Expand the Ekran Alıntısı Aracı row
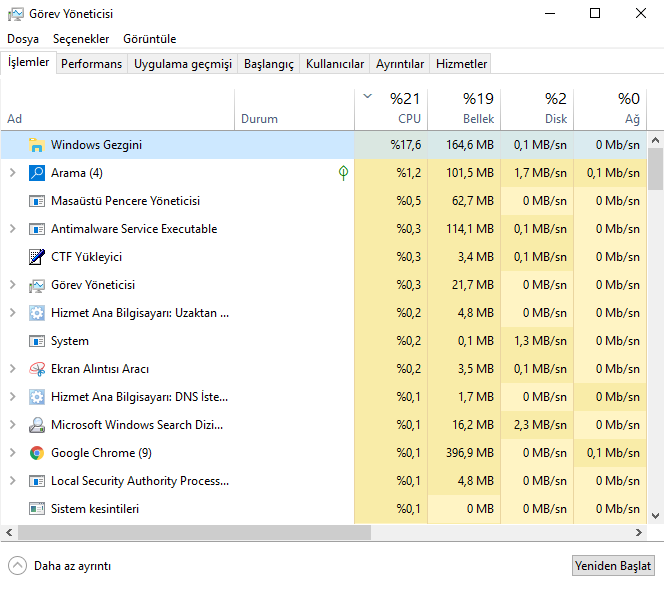Image resolution: width=664 pixels, height=589 pixels. (13, 368)
